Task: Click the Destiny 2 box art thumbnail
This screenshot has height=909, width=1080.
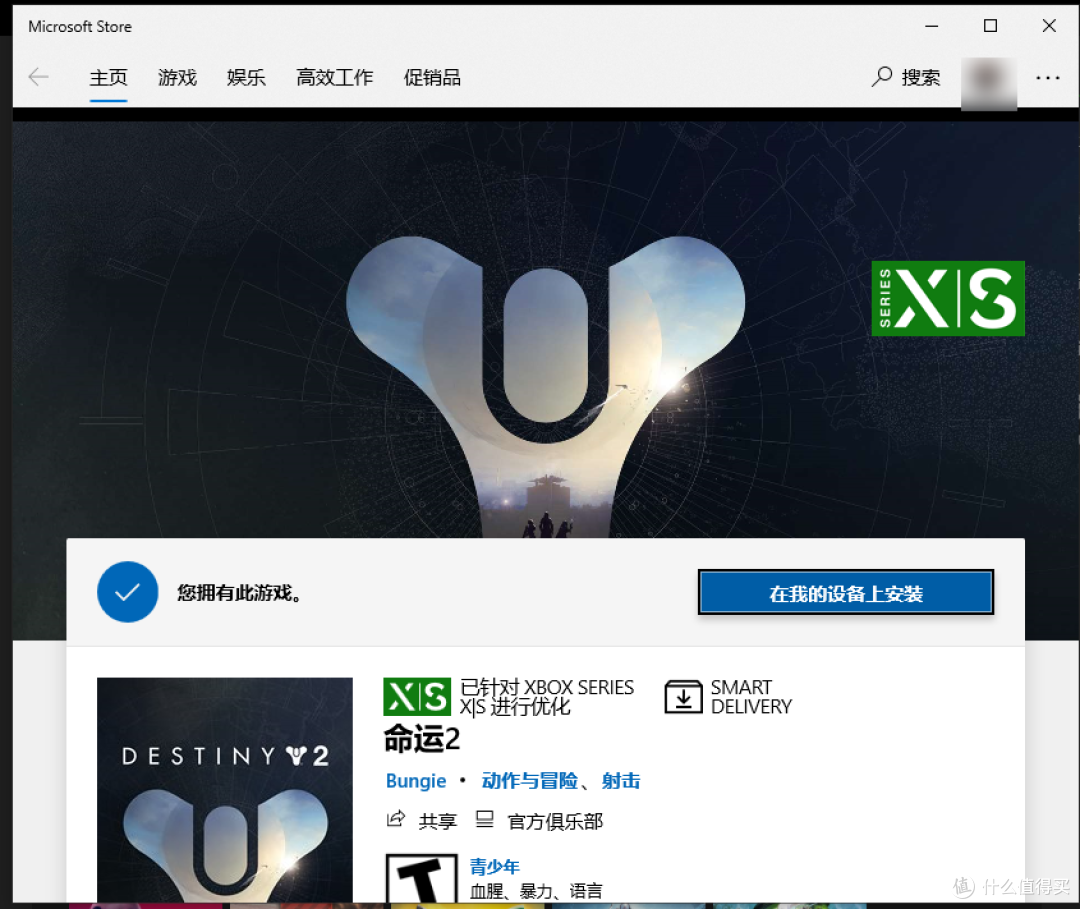Action: pos(225,790)
